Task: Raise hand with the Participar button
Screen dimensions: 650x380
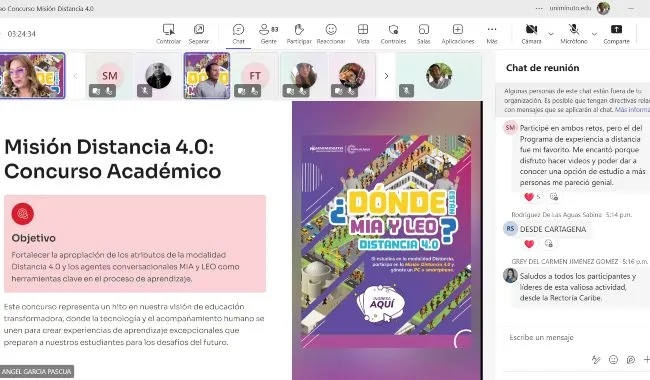Action: [x=299, y=34]
